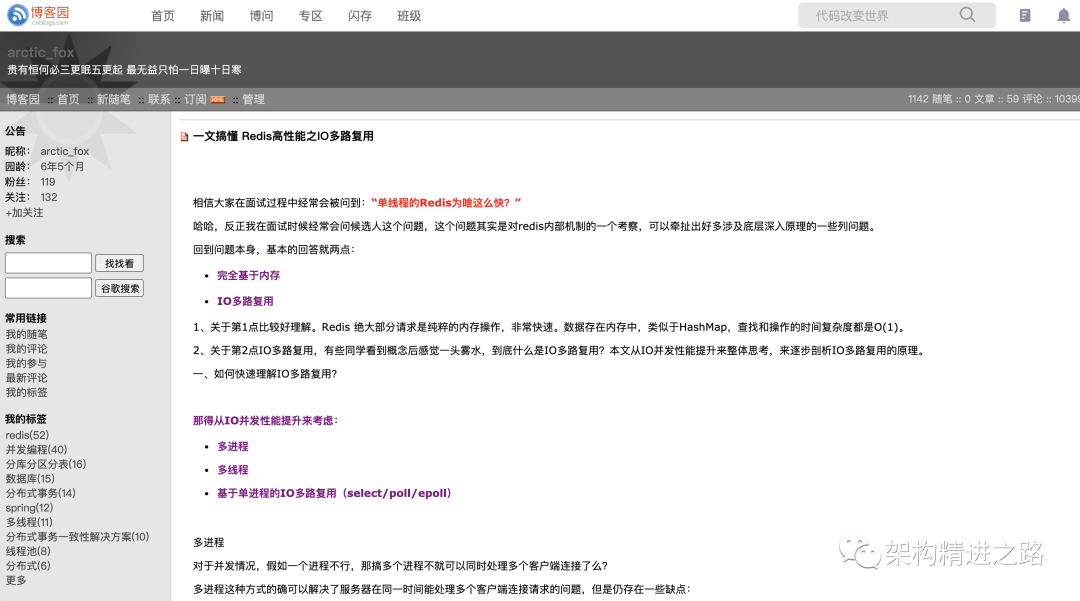Viewport: 1080px width, 601px height.
Task: Open the 联系 link
Action: pos(159,99)
